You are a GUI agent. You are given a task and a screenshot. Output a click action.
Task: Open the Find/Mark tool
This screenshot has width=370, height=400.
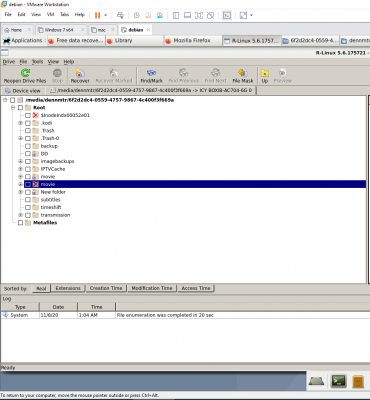coord(151,76)
